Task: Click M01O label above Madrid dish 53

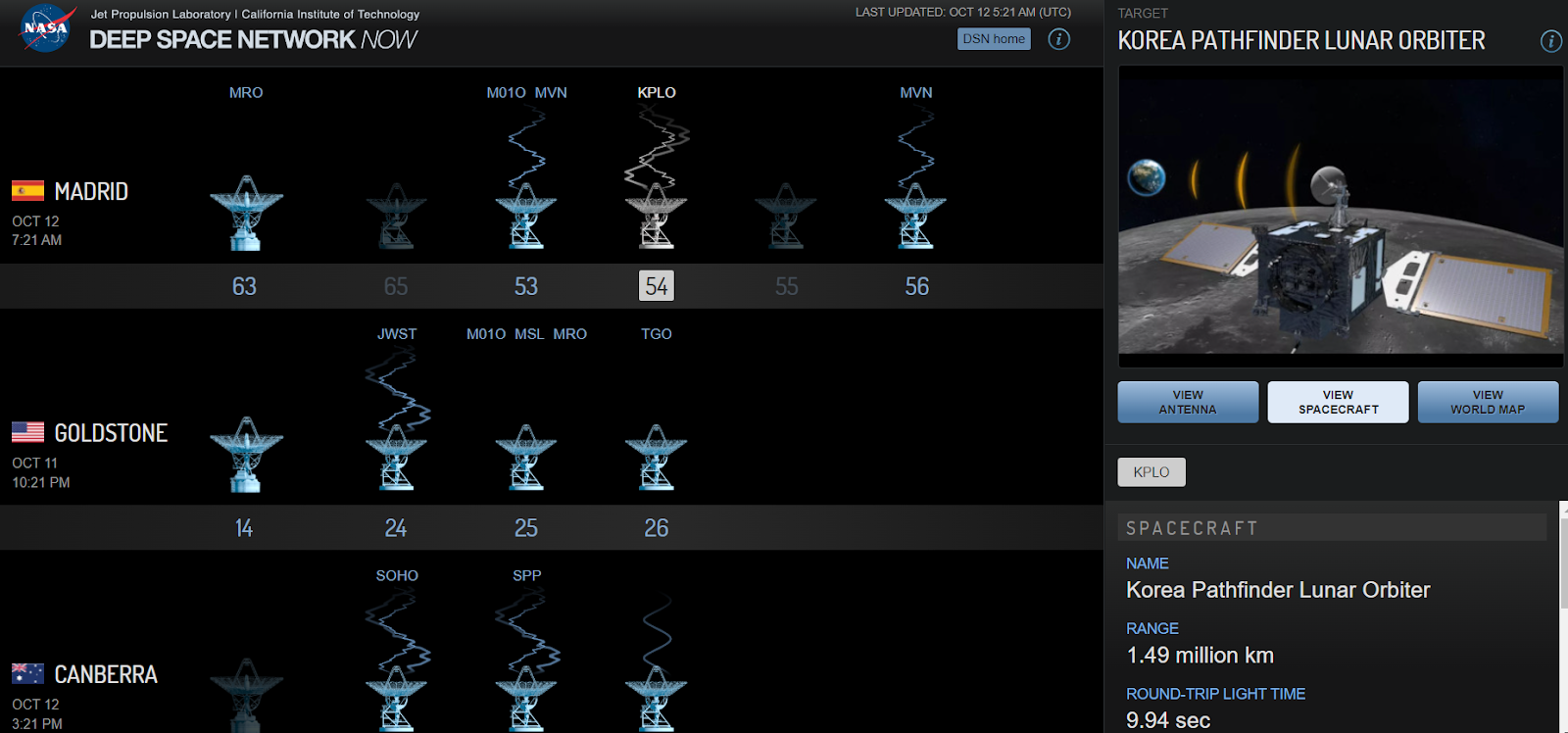Action: coord(506,92)
